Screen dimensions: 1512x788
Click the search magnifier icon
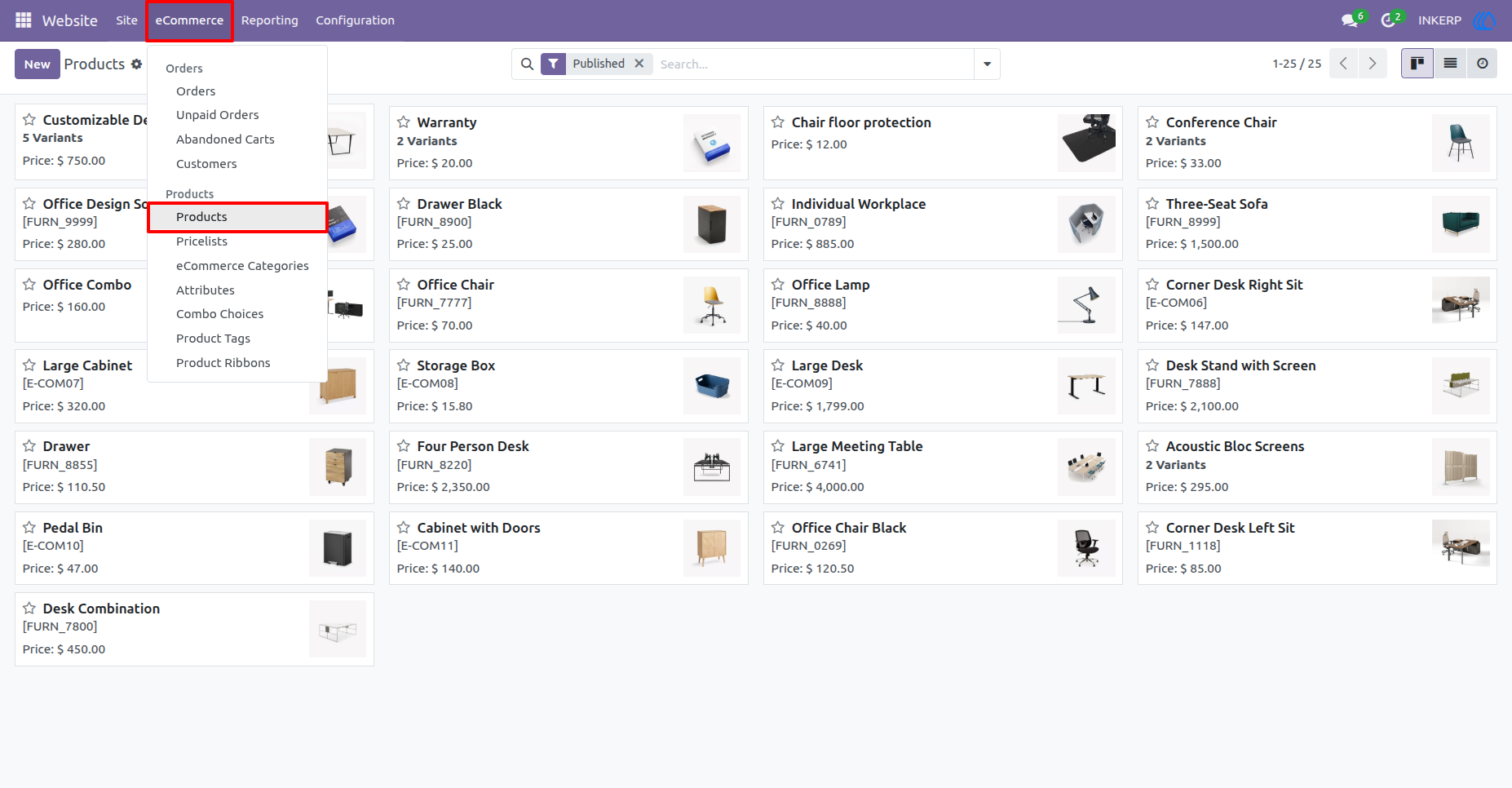(527, 64)
